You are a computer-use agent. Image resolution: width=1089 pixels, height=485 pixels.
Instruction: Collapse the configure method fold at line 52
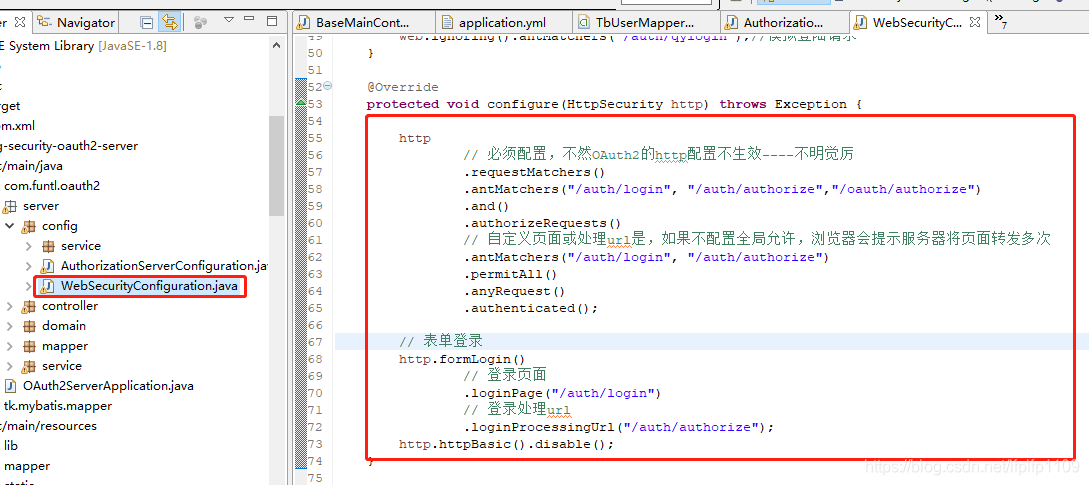pos(328,86)
